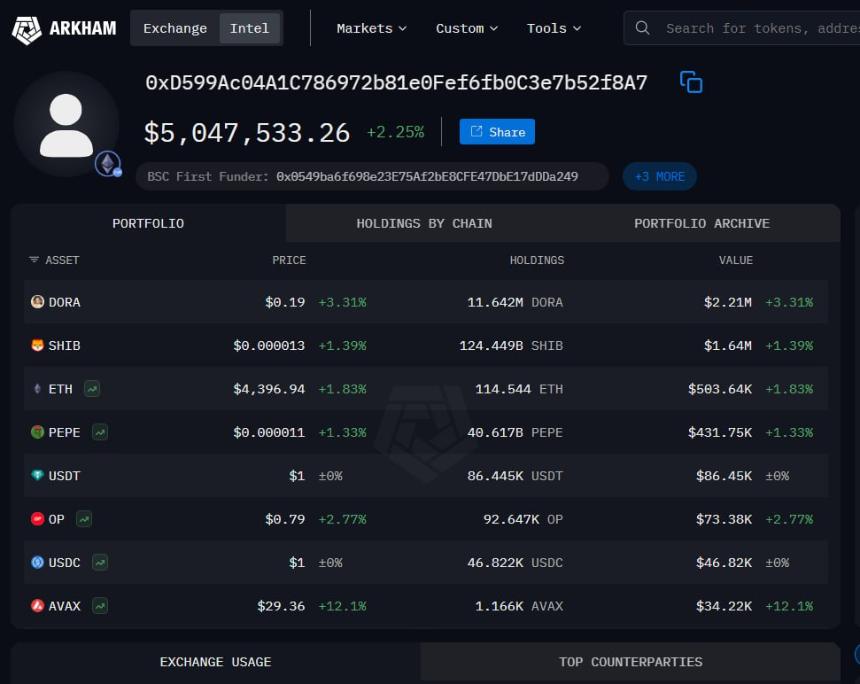Open the chart icon next to USDC
The height and width of the screenshot is (684, 860).
point(102,563)
